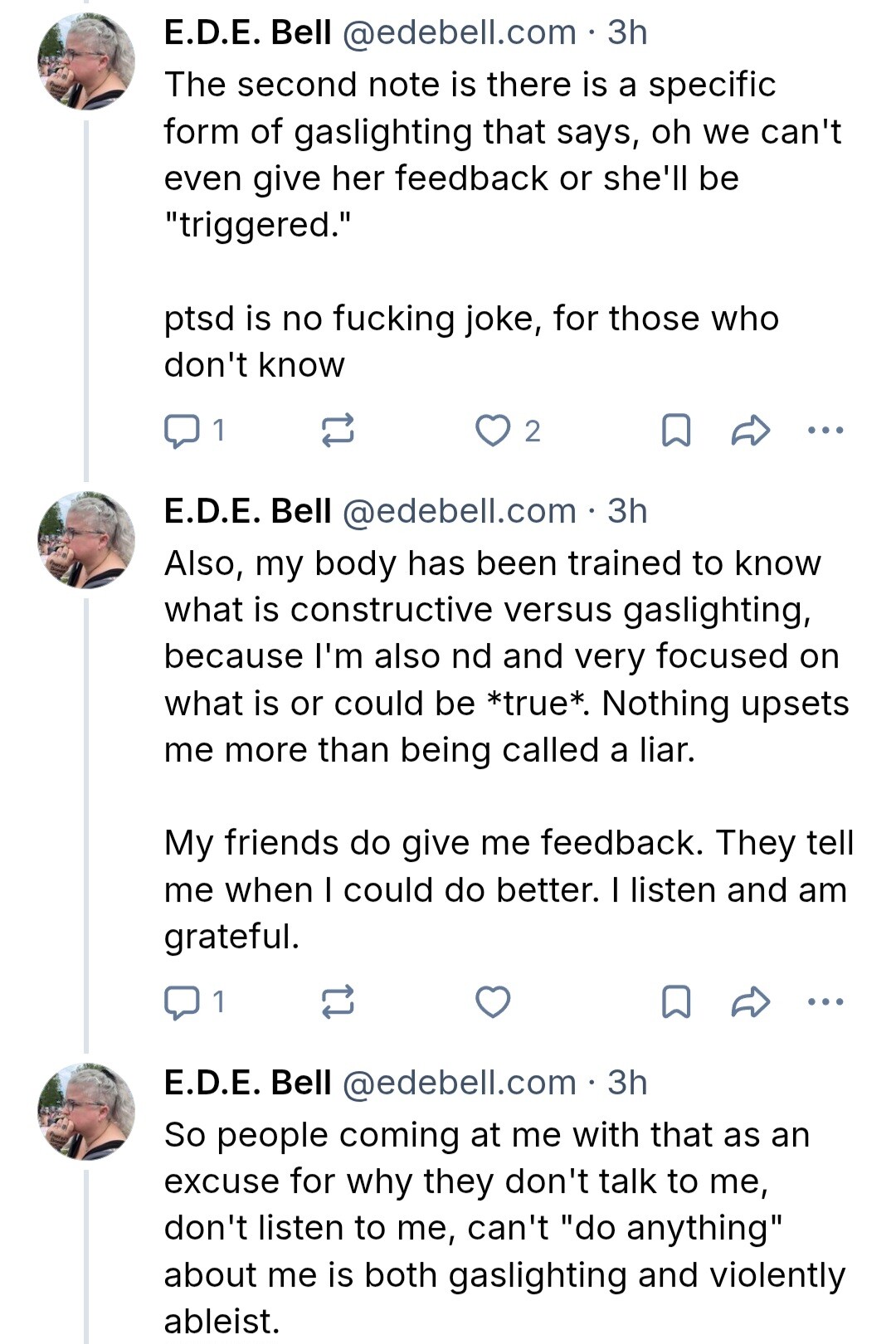Share the "I listen and am grateful" post

pyautogui.click(x=751, y=1002)
